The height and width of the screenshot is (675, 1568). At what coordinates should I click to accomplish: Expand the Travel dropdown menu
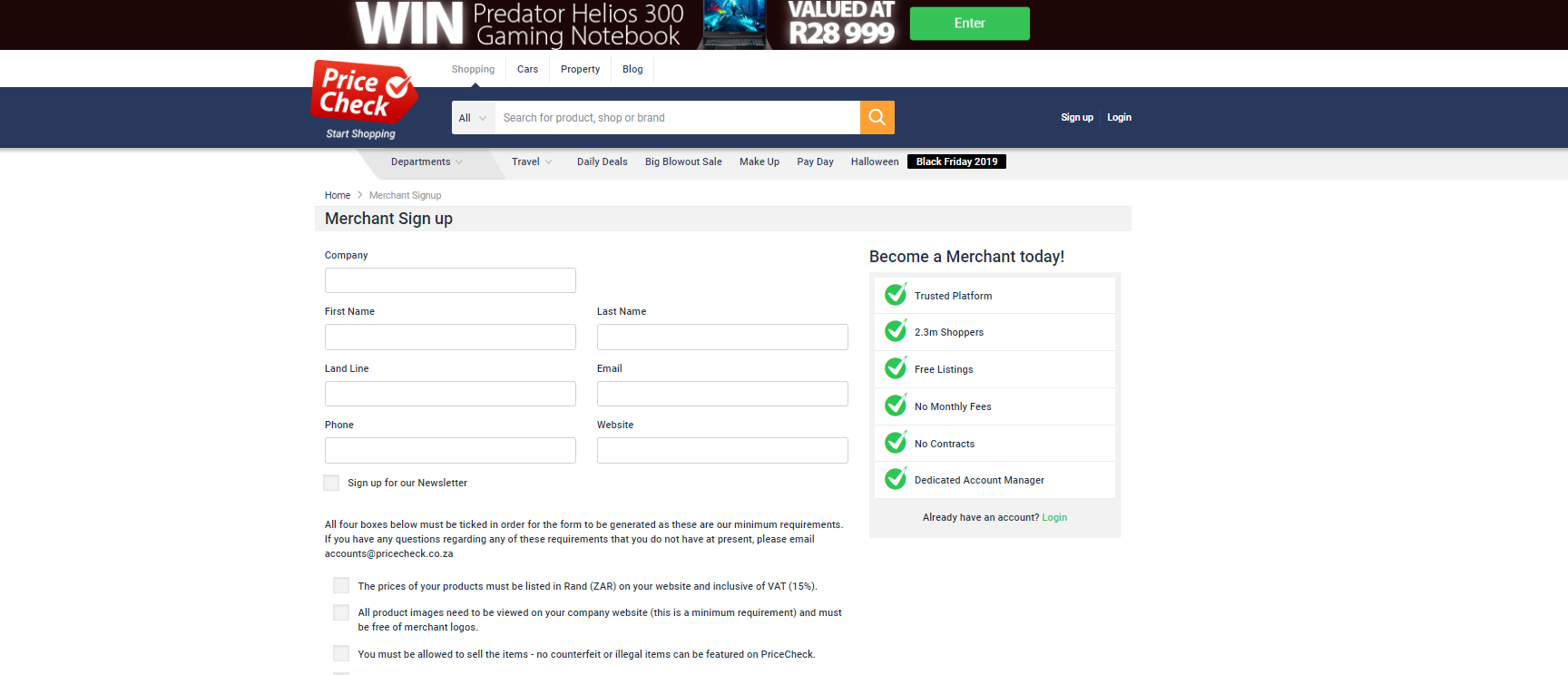[532, 161]
